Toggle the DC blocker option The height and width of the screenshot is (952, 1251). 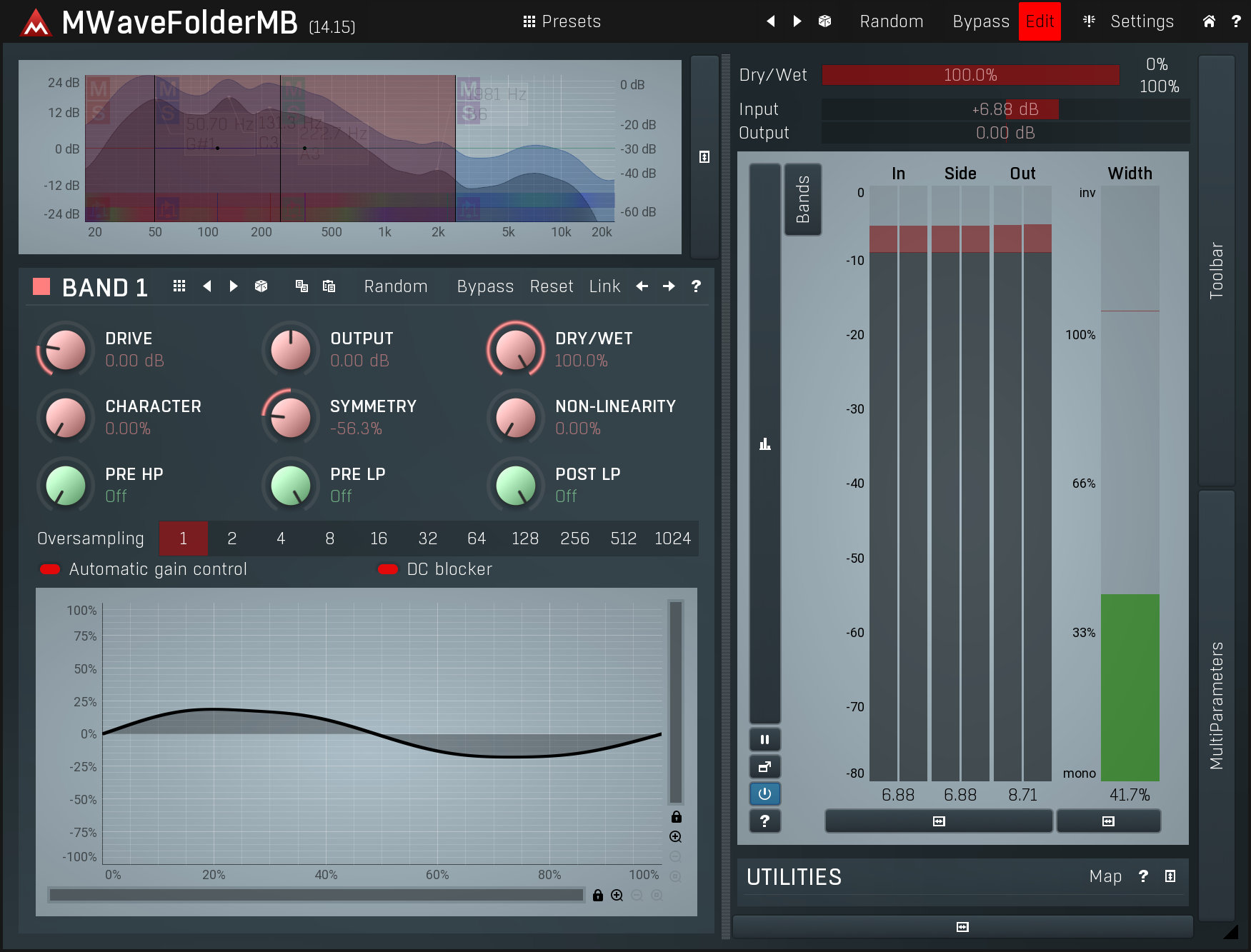pyautogui.click(x=388, y=568)
